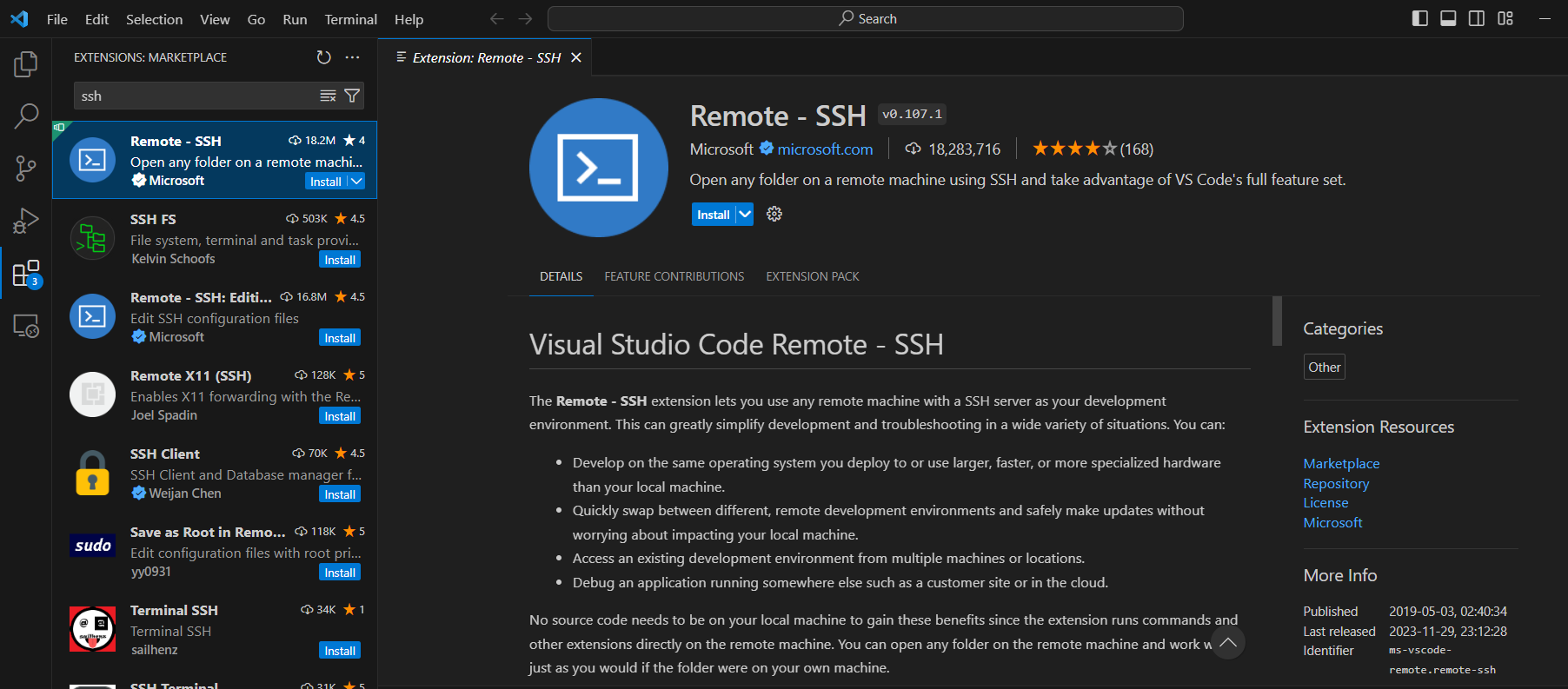Click the star rating (168) reviews
This screenshot has height=689, width=1568.
point(1093,149)
